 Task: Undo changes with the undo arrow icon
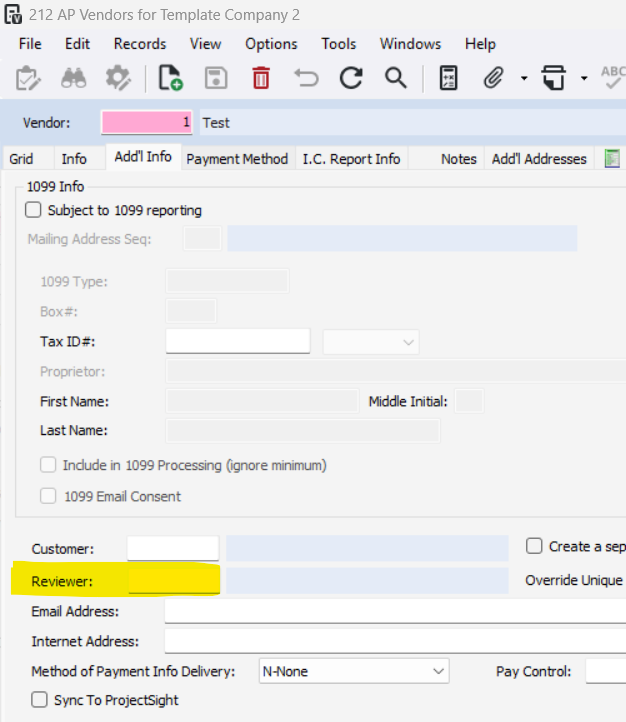point(306,78)
